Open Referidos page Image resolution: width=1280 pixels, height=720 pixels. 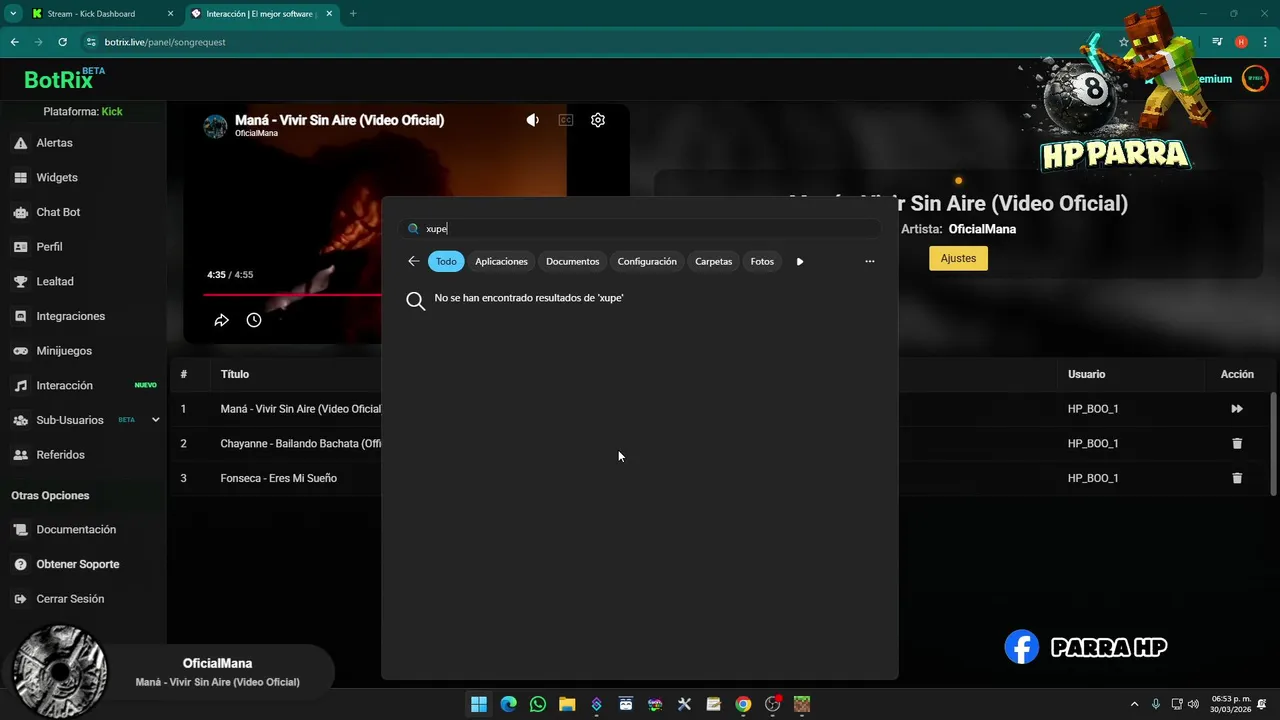(60, 455)
